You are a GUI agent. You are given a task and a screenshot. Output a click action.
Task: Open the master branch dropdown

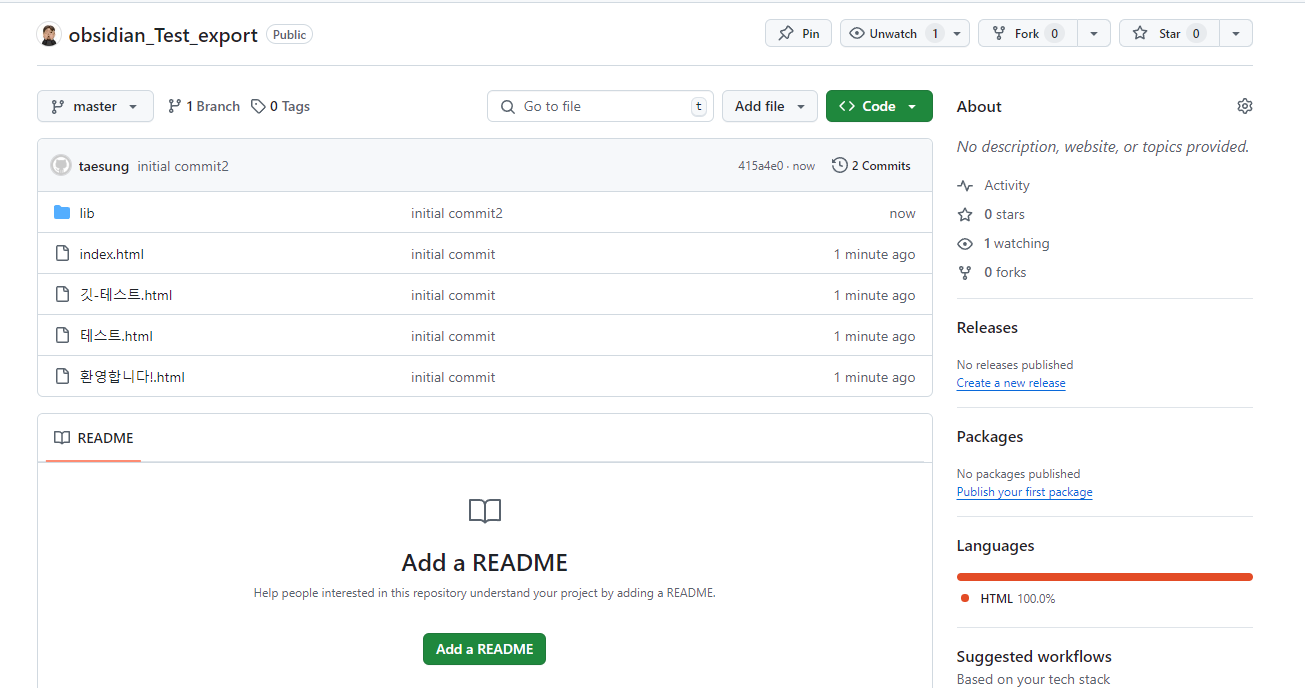point(95,106)
